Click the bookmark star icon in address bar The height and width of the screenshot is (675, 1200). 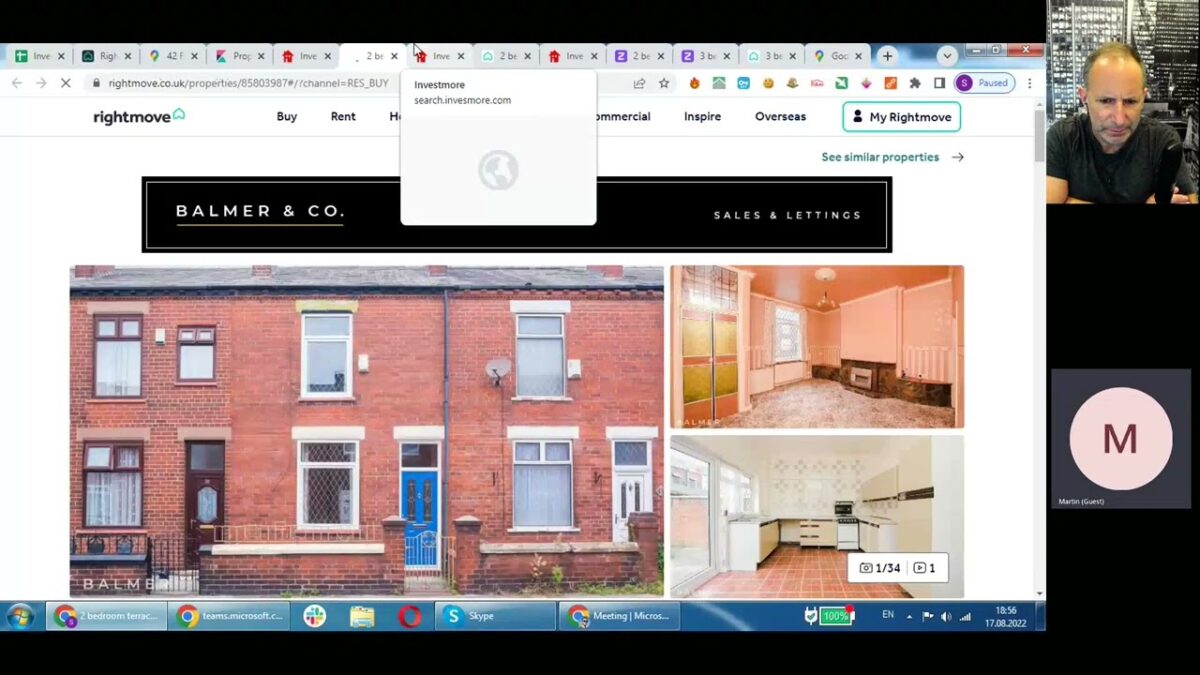click(x=663, y=83)
